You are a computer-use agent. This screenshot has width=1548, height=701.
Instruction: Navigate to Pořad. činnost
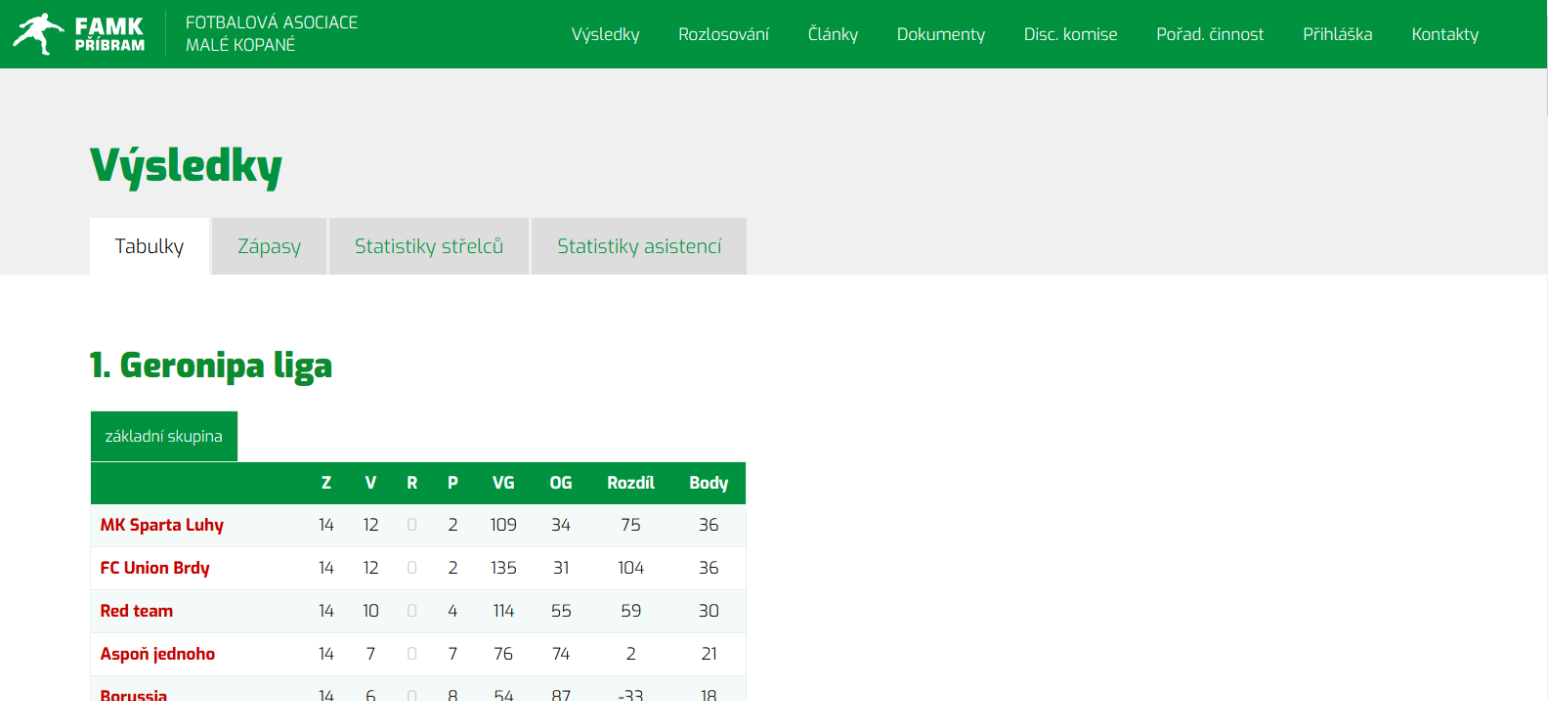tap(1209, 34)
